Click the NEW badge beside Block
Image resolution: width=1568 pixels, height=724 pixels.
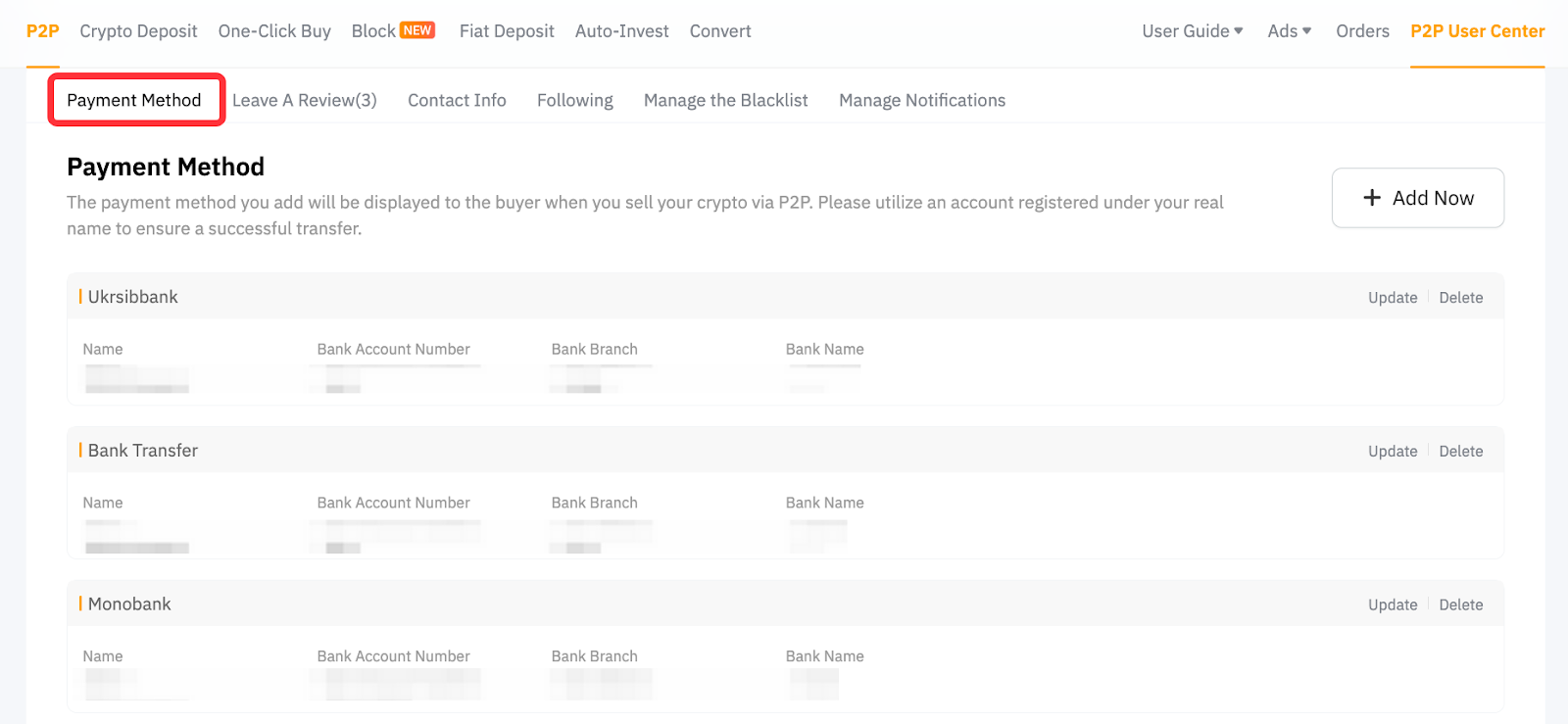click(x=417, y=30)
